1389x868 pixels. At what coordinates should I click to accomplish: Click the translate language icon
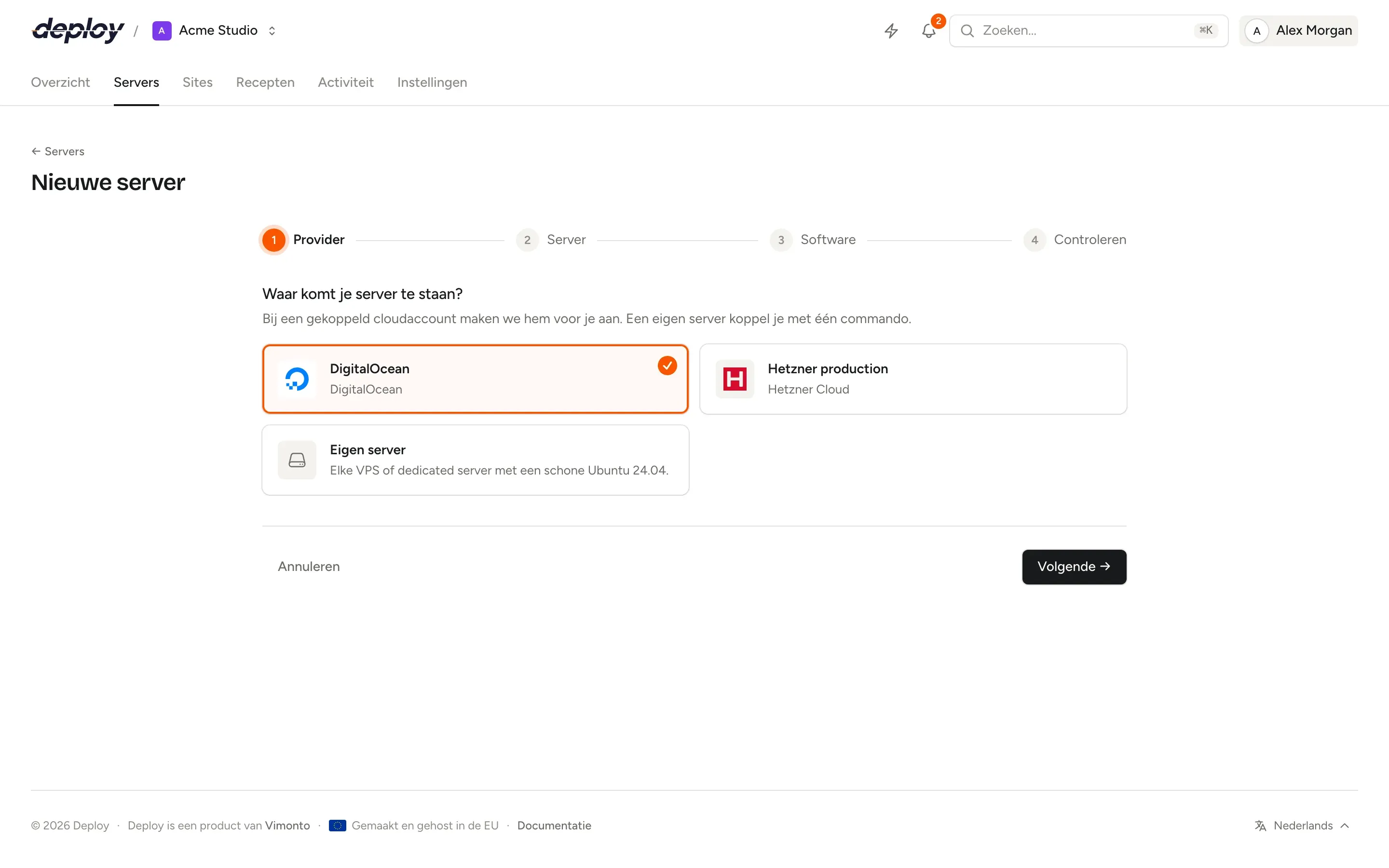(1260, 826)
